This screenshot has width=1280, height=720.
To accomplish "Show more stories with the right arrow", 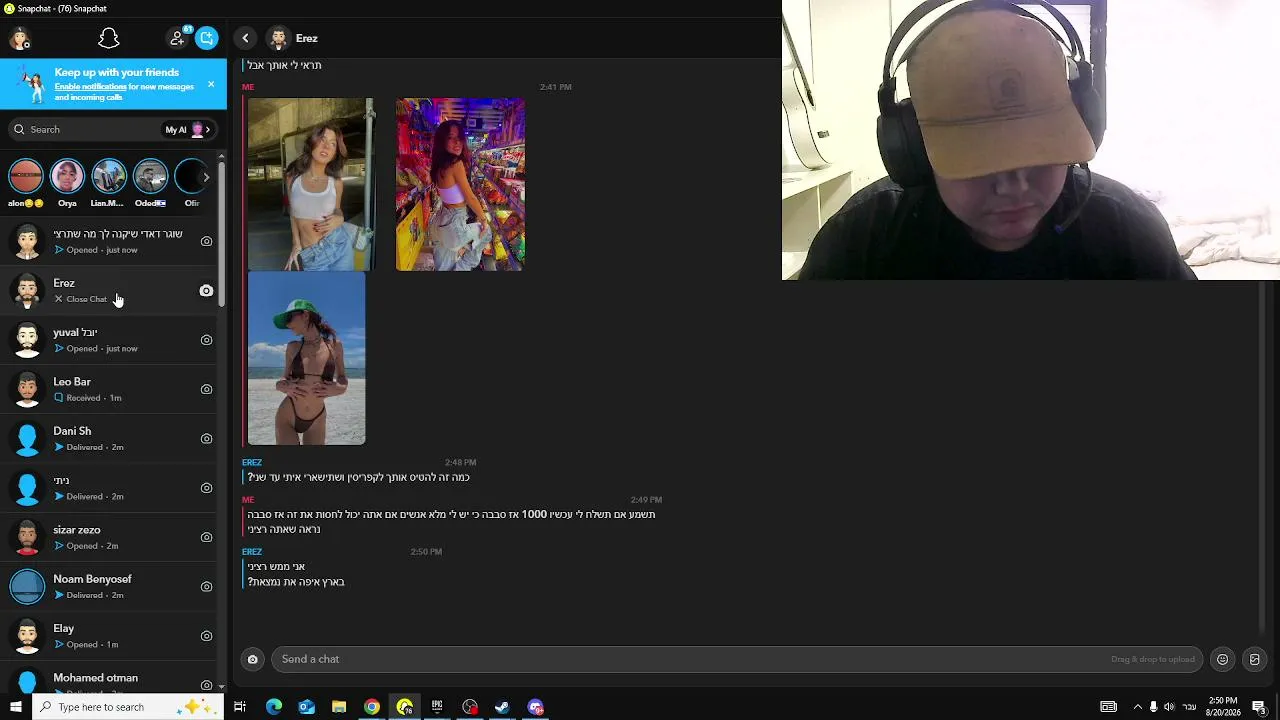I will 206,177.
